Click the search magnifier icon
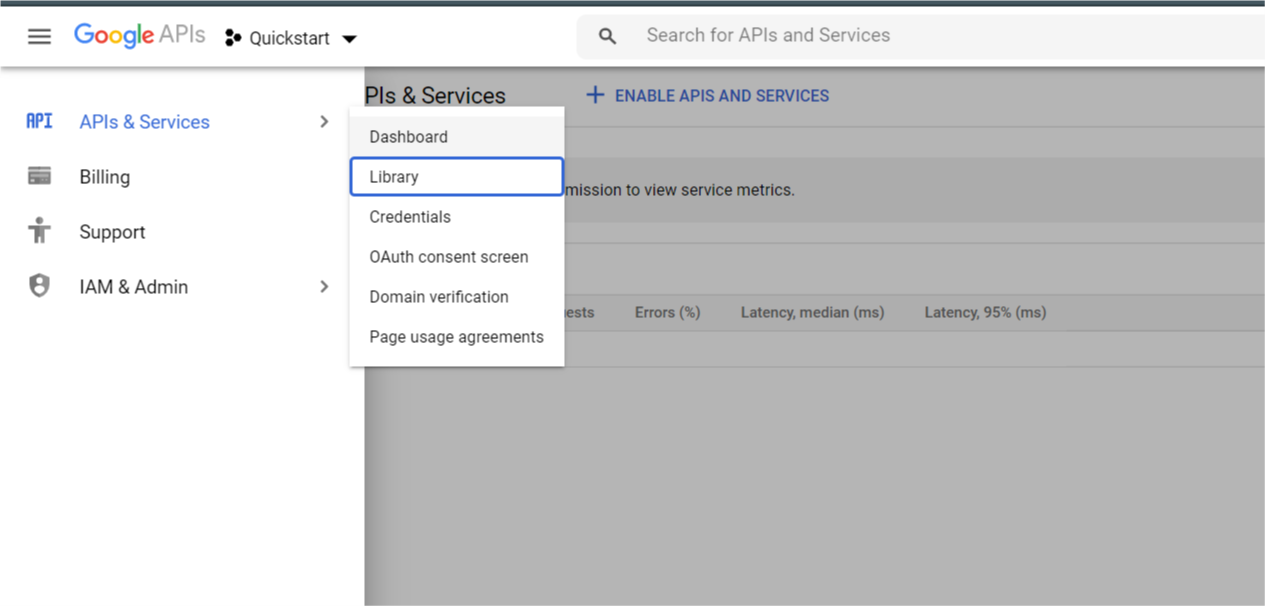This screenshot has width=1265, height=606. pyautogui.click(x=607, y=36)
